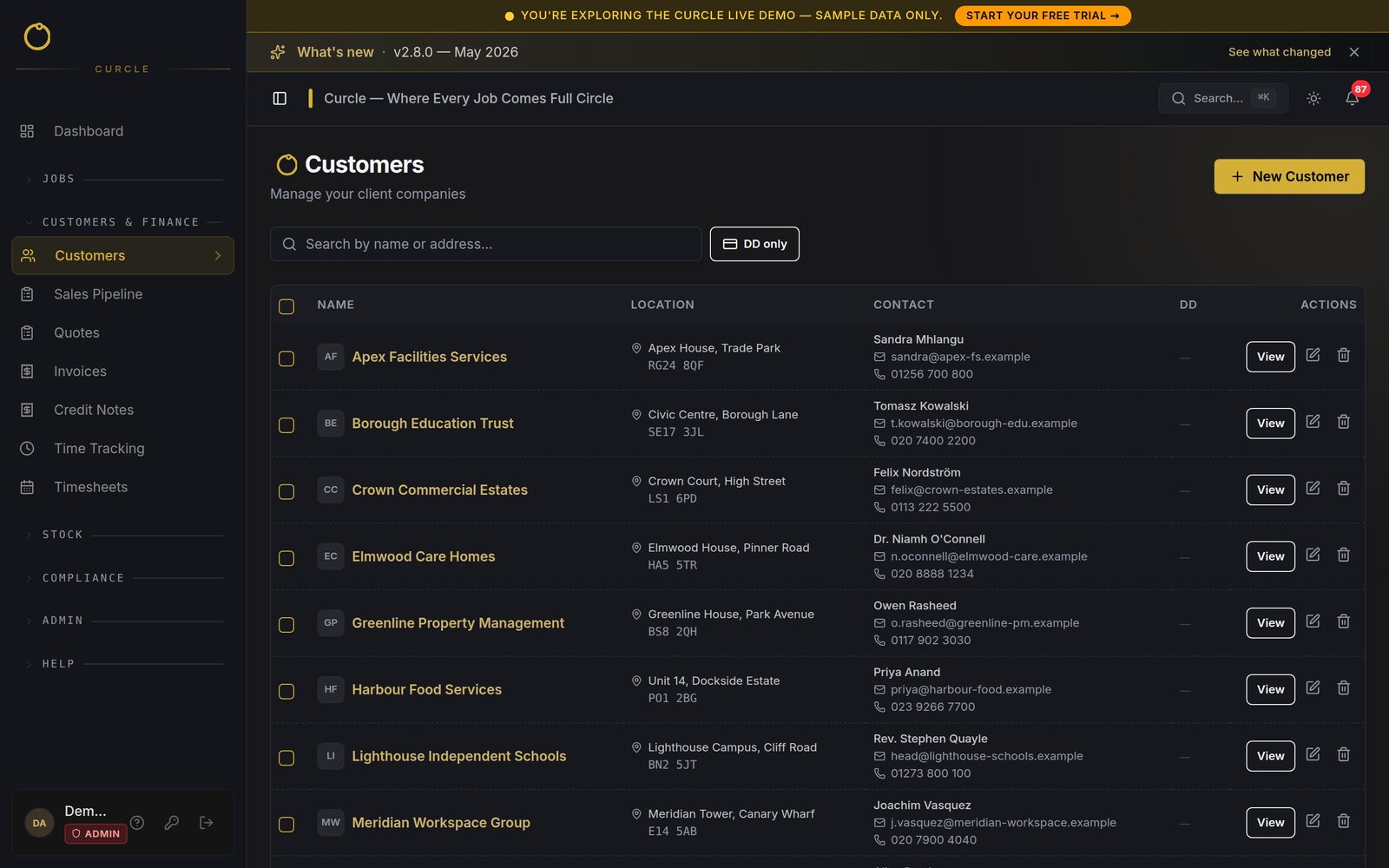View Meridian Workspace Group details
Image resolution: width=1389 pixels, height=868 pixels.
point(1270,823)
